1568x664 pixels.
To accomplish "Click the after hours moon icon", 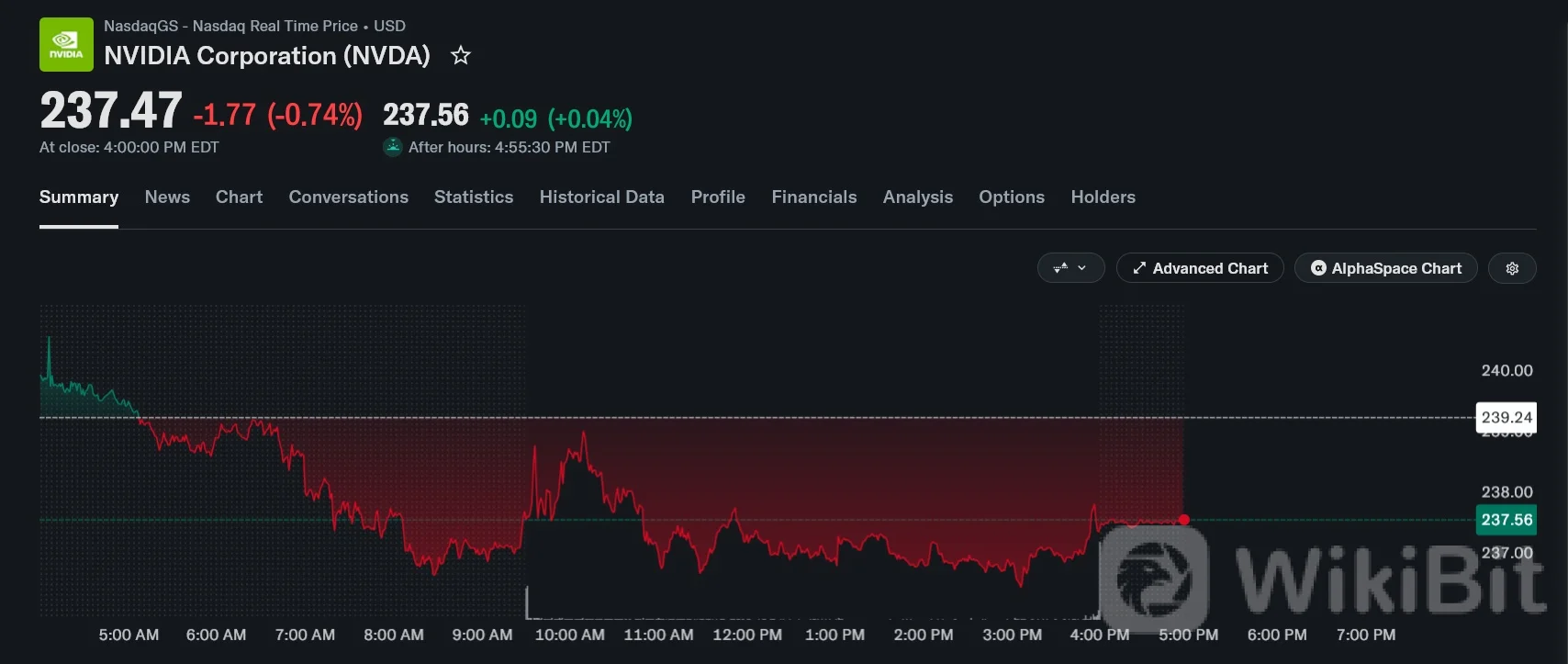I will pos(393,147).
